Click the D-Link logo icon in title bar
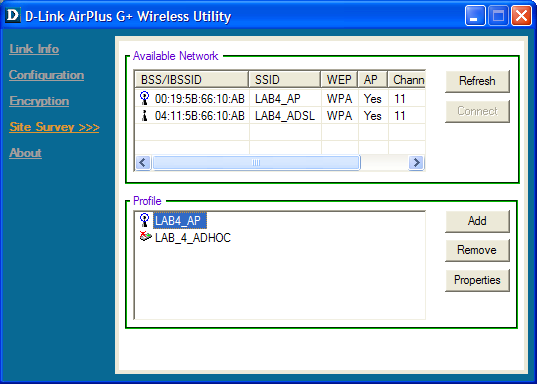This screenshot has width=537, height=384. (13, 16)
